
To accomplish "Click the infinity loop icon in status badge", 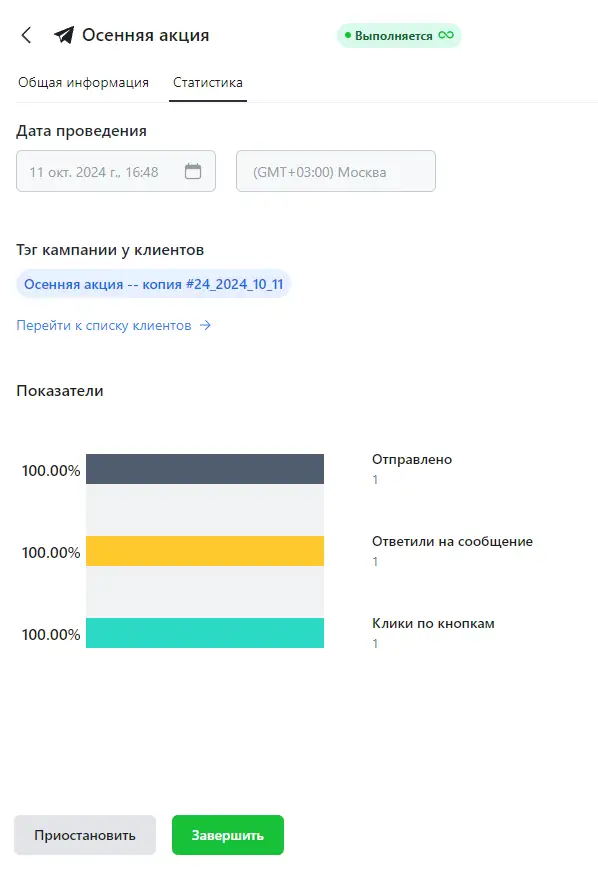I will coord(446,35).
